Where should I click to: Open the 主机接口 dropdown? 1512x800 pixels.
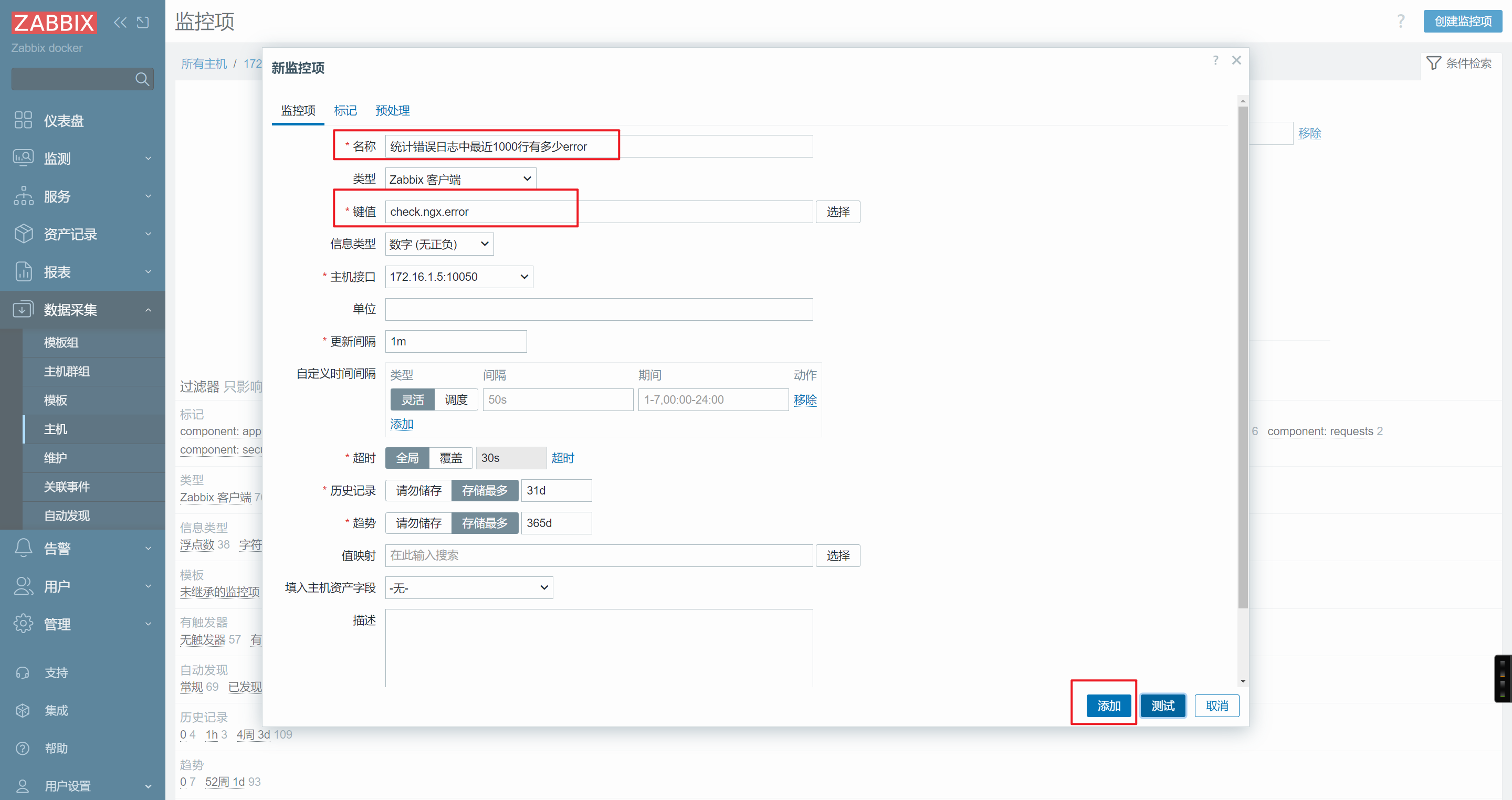[459, 277]
